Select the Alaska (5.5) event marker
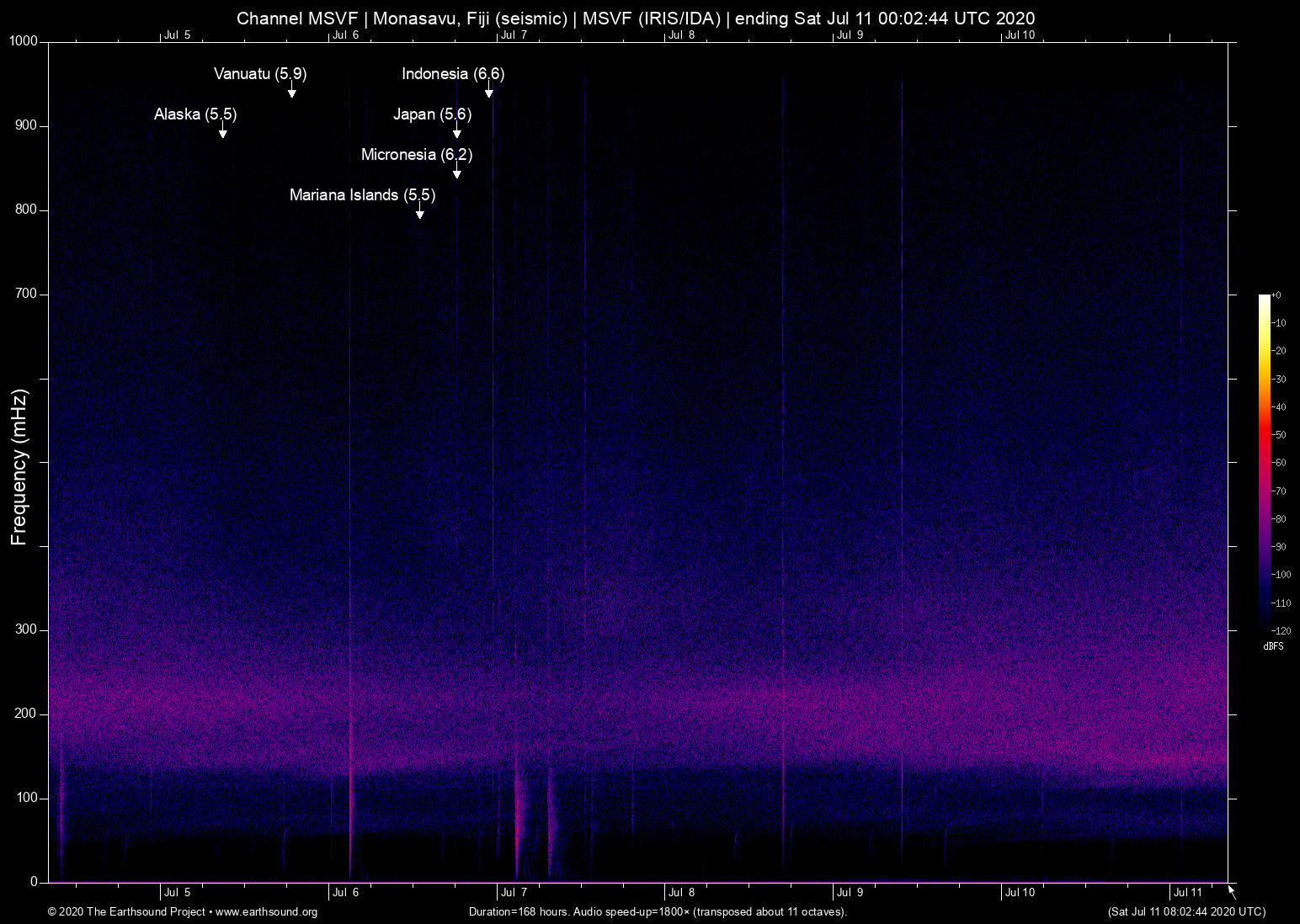Screen dimensions: 1300x924 tap(222, 132)
